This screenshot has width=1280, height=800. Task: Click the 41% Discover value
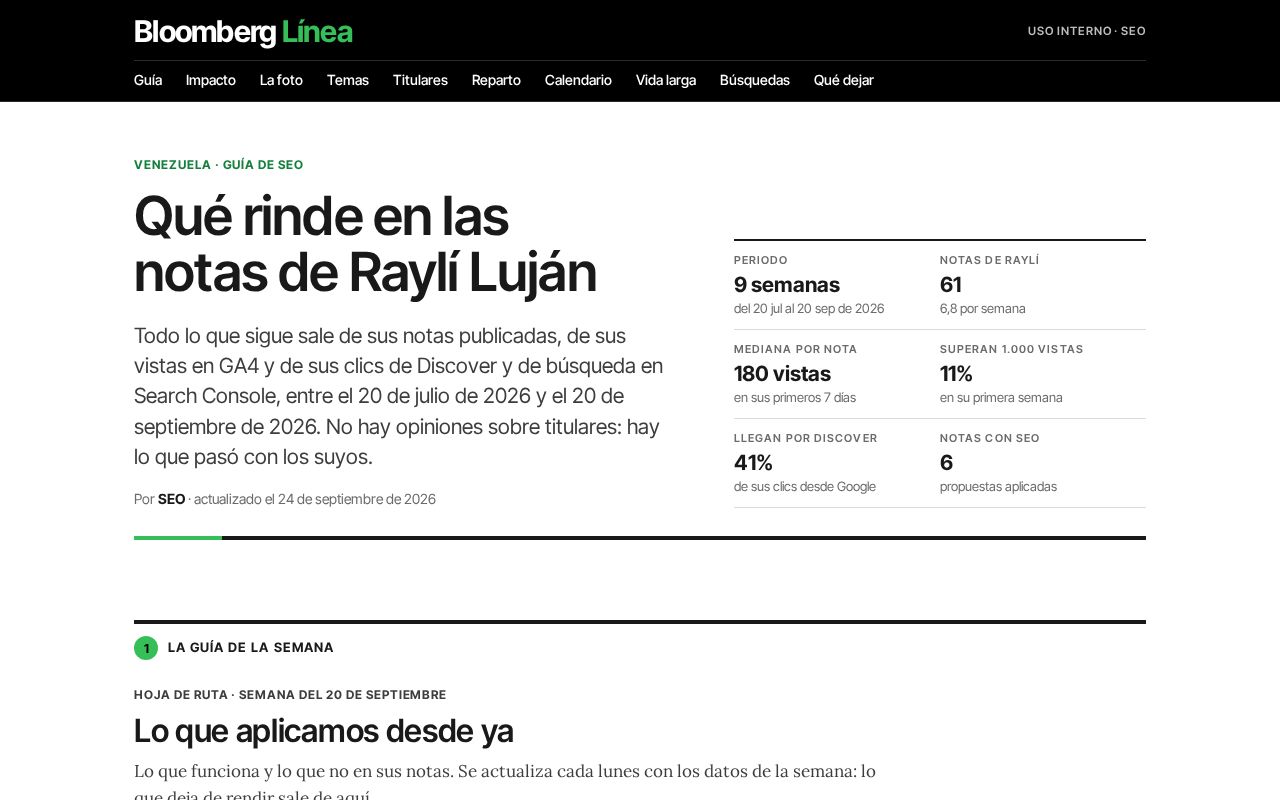(x=753, y=463)
